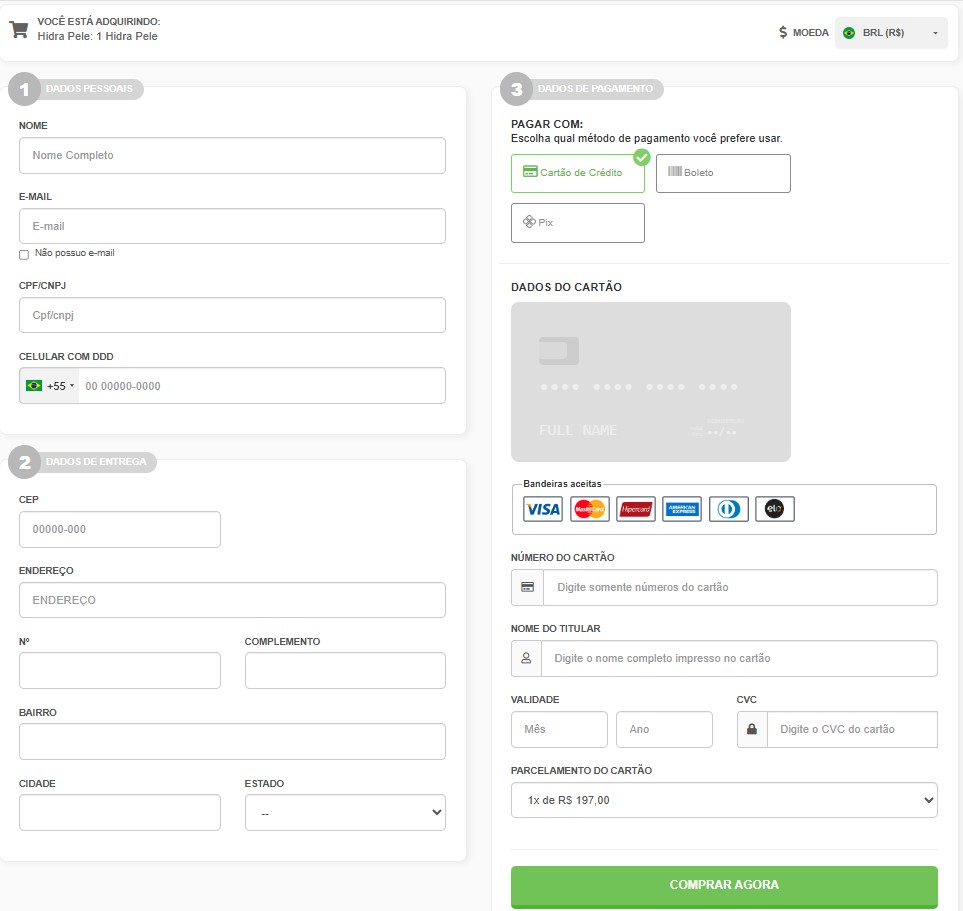This screenshot has width=963, height=911.
Task: Click the Elo card brand icon
Action: (775, 509)
